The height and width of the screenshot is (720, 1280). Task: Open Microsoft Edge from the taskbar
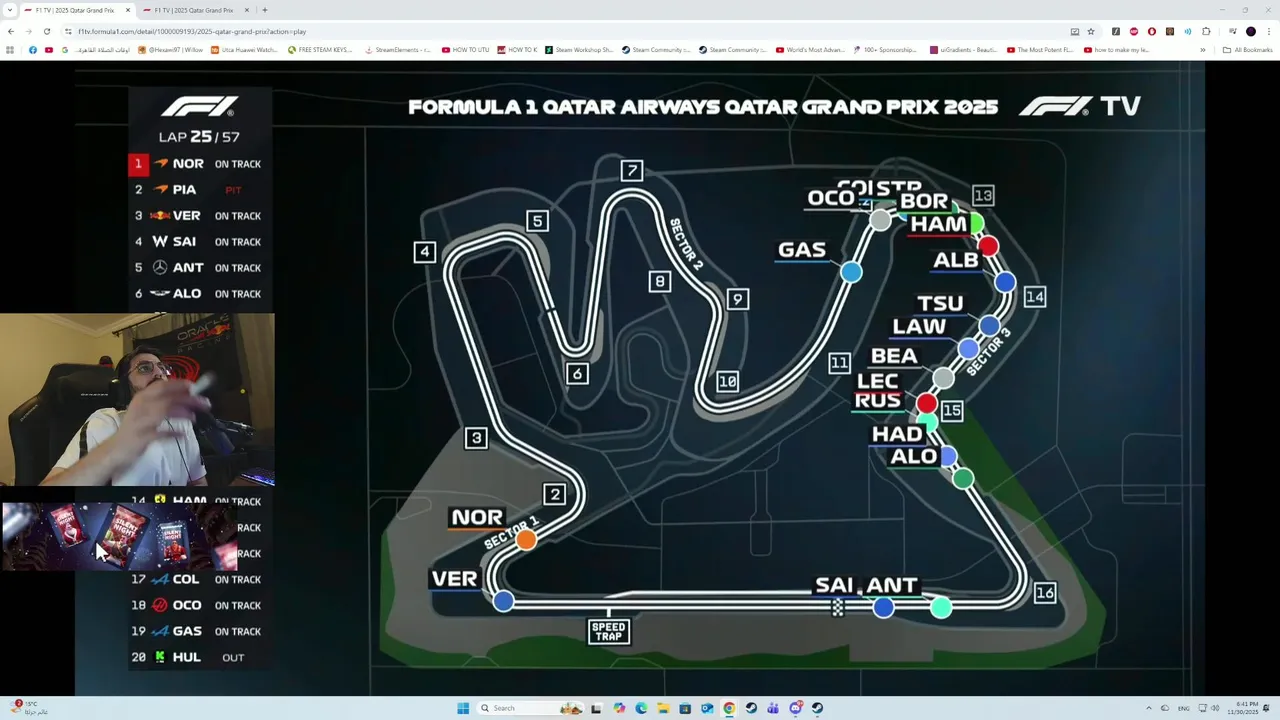point(641,708)
